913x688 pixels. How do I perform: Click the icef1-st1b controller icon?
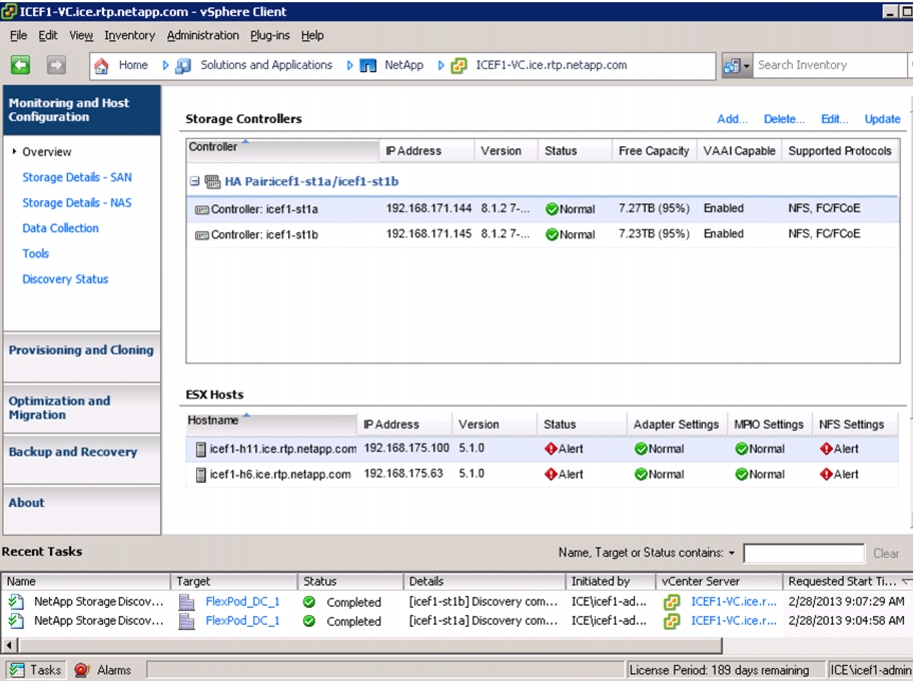click(x=201, y=235)
